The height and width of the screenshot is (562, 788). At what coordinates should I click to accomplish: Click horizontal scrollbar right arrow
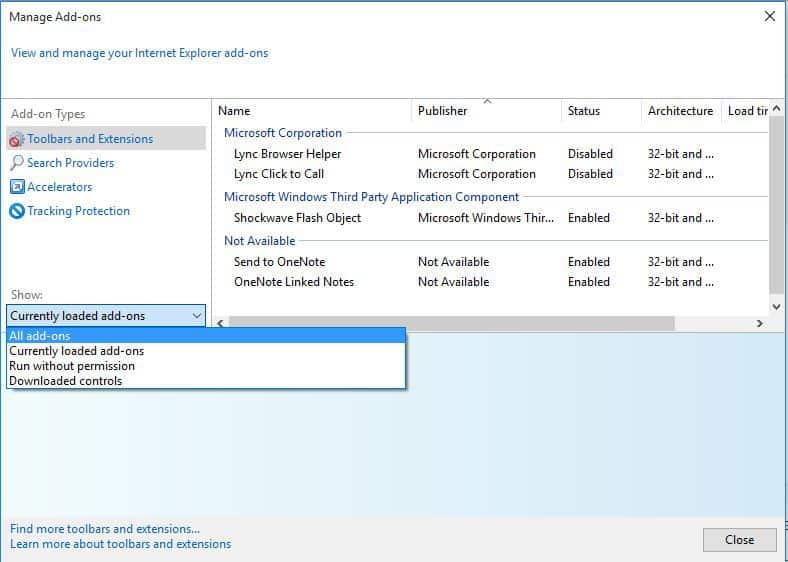[760, 324]
